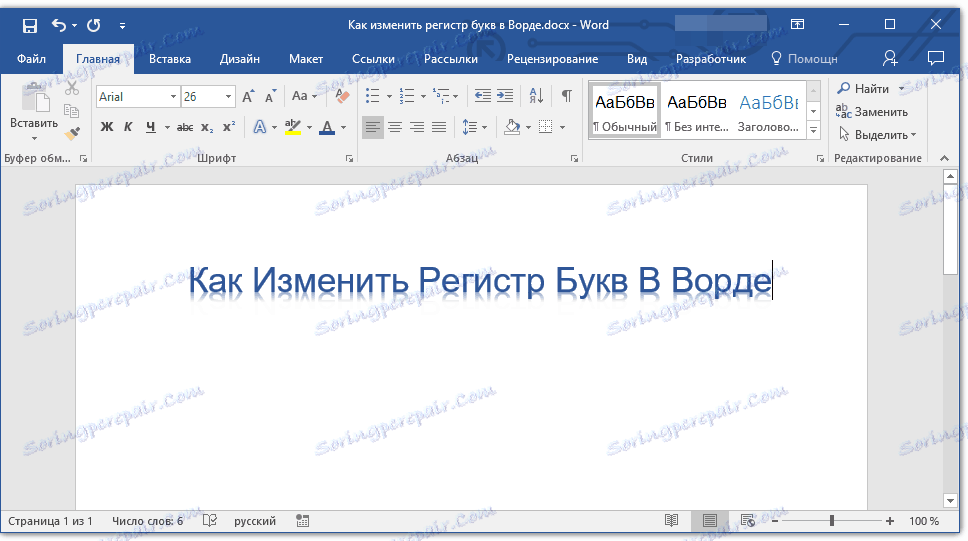Open font color dropdown arrow
Image resolution: width=968 pixels, height=541 pixels.
coord(343,128)
